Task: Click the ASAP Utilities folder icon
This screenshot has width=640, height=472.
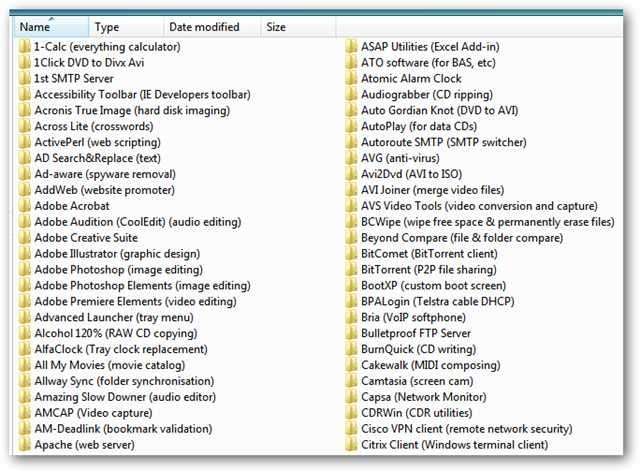Action: click(351, 47)
